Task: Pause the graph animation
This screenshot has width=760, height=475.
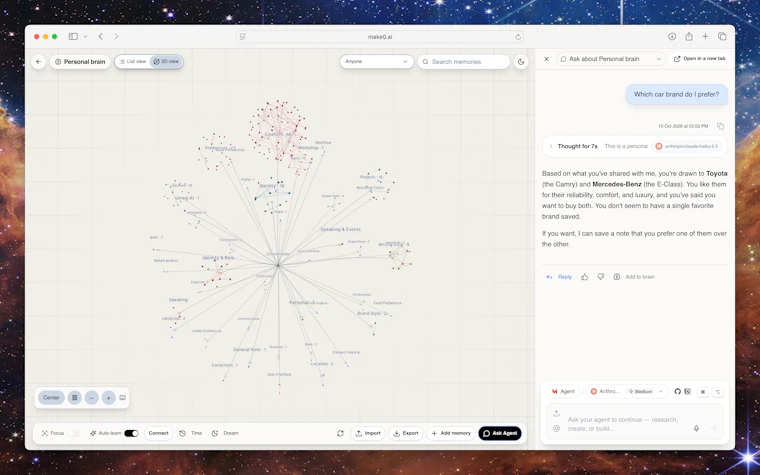Action: click(x=75, y=397)
